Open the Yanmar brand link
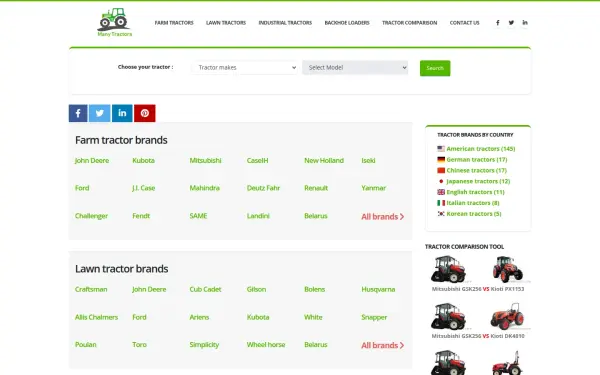 374,188
